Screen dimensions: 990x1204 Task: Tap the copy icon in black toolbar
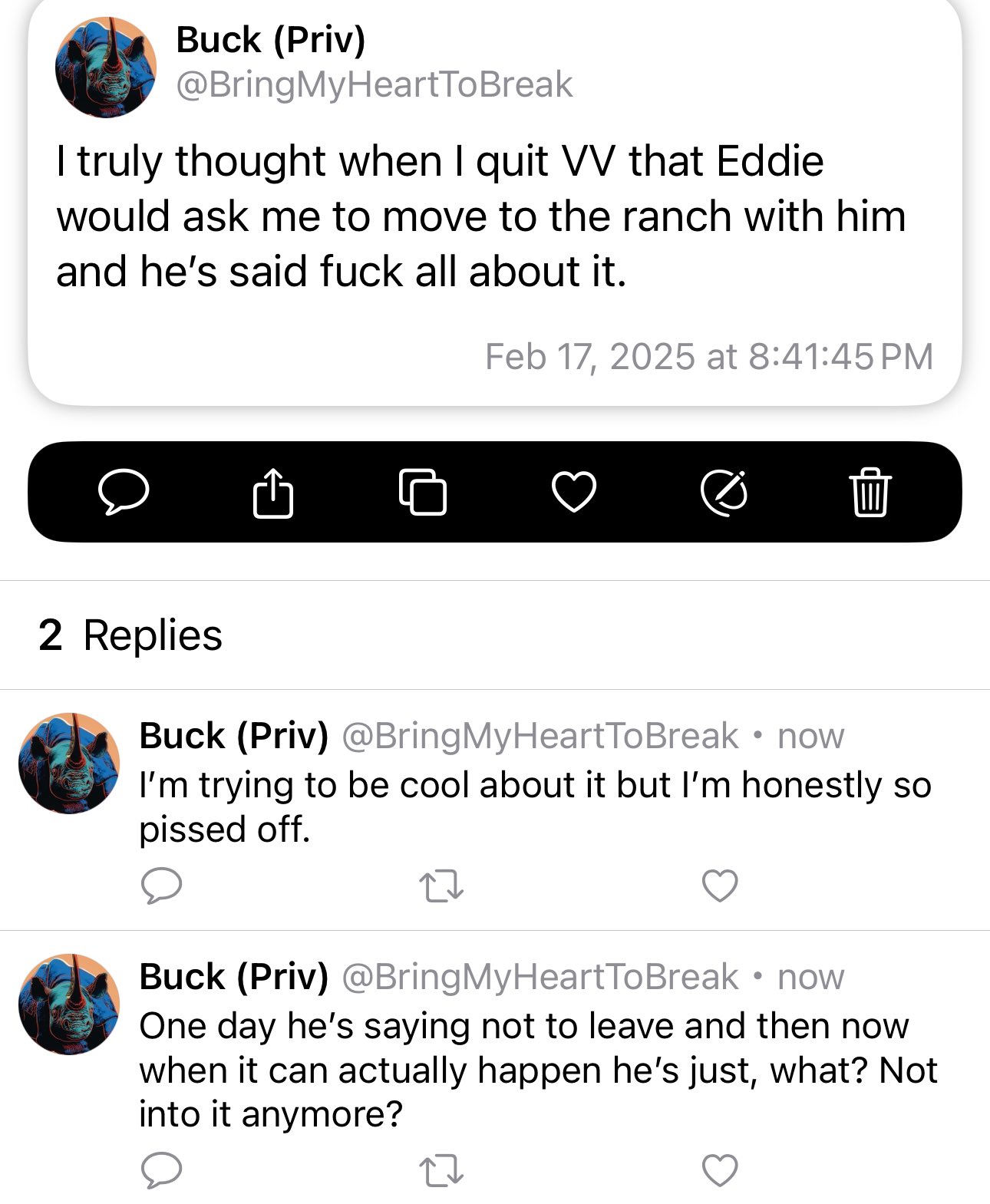(423, 492)
